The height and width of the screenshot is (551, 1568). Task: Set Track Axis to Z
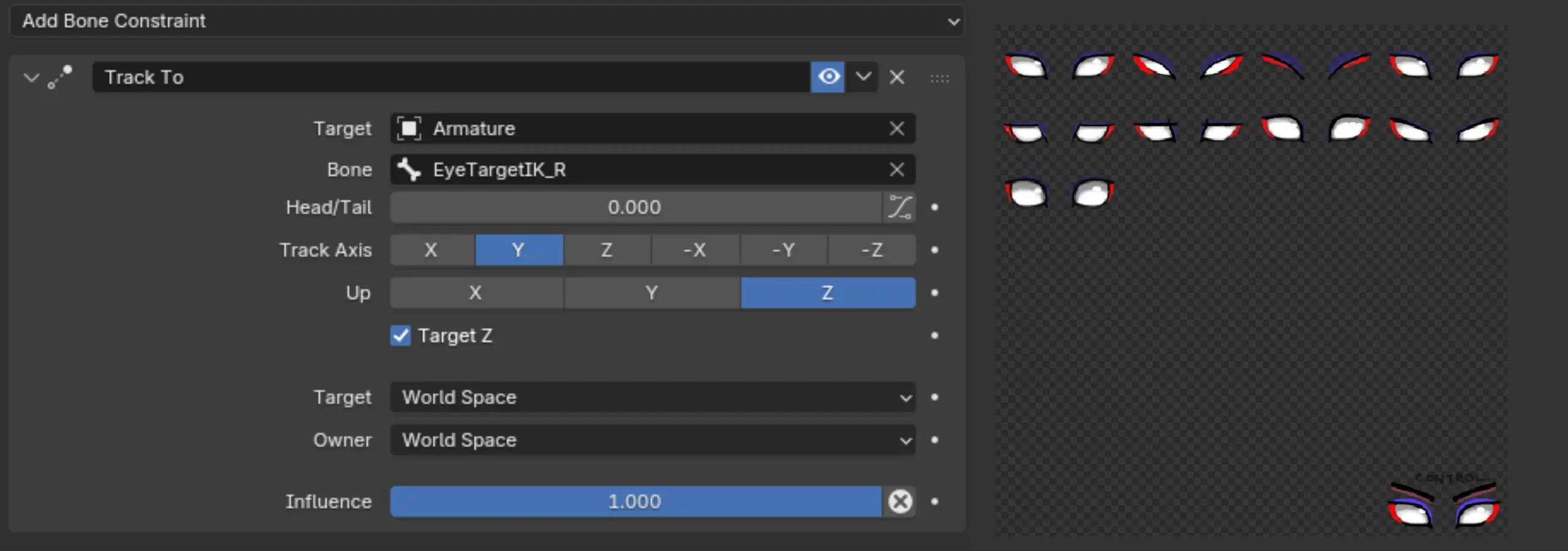607,250
